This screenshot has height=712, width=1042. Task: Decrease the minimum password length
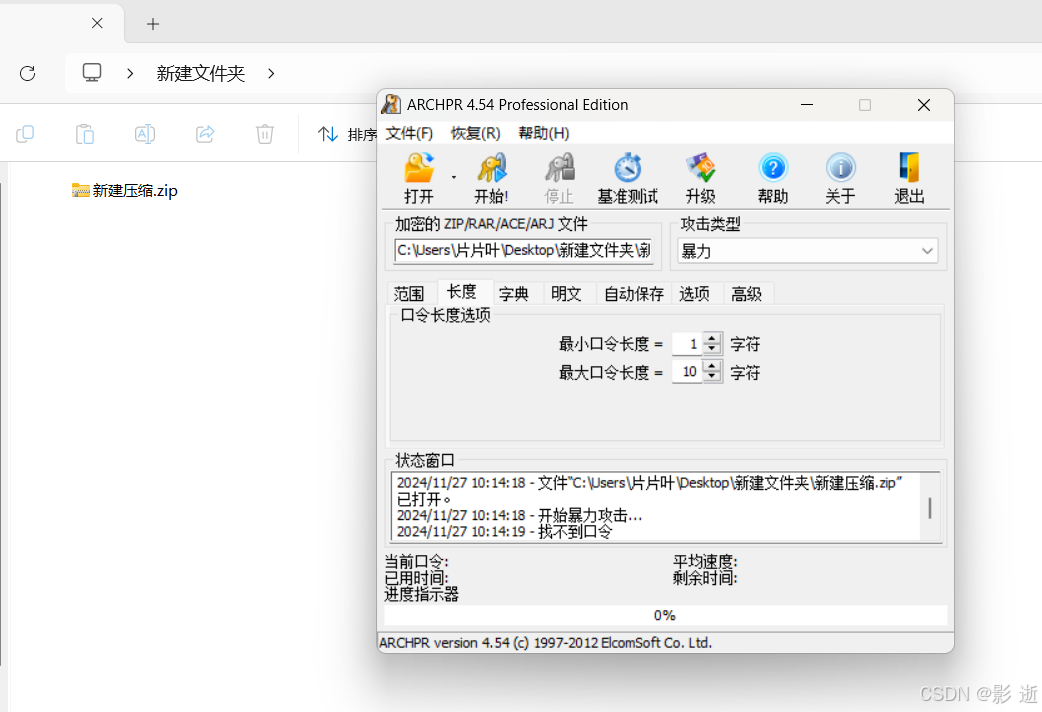pos(712,349)
